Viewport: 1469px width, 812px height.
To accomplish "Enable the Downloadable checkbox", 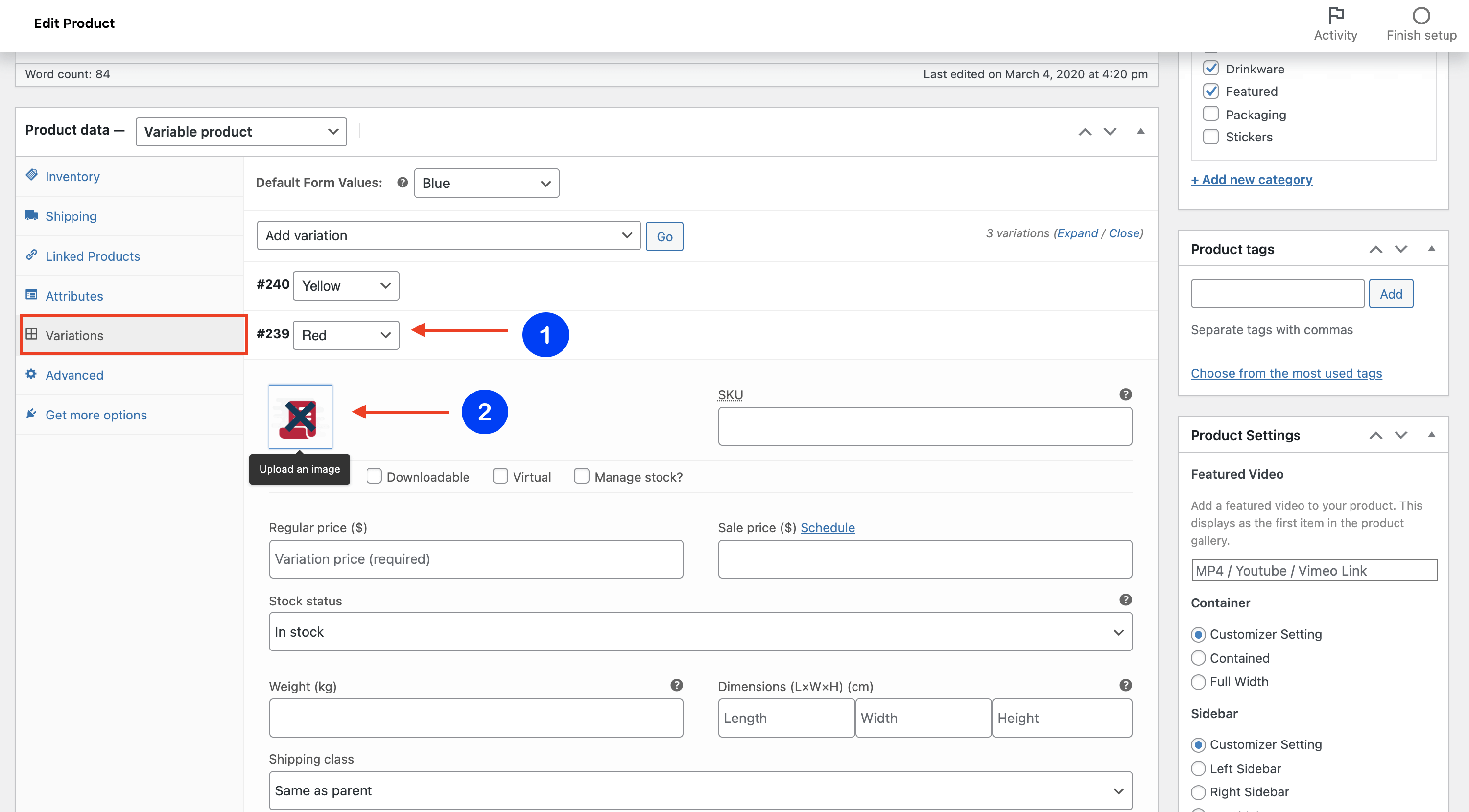I will point(374,476).
